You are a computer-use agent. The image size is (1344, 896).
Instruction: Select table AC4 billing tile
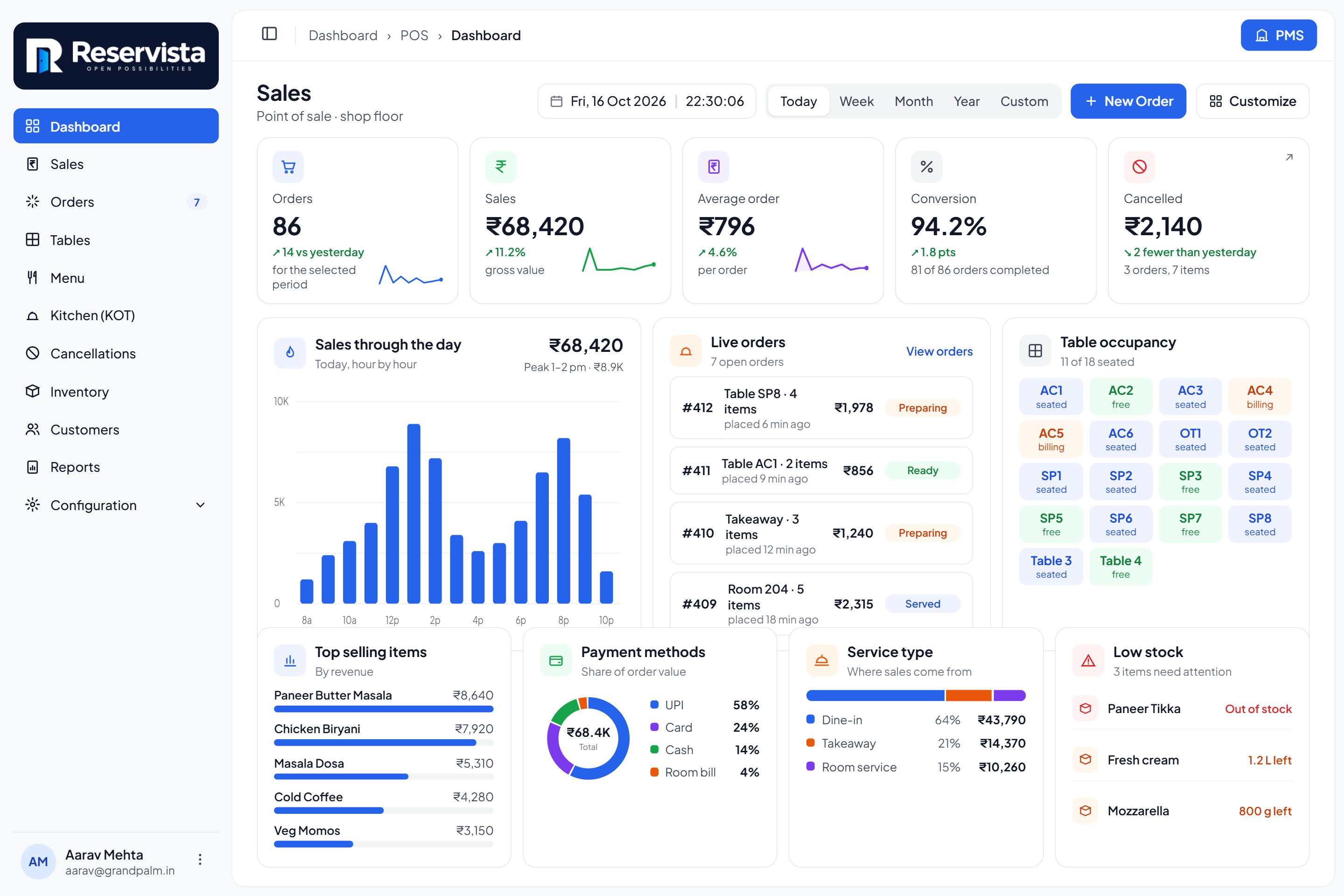1260,397
